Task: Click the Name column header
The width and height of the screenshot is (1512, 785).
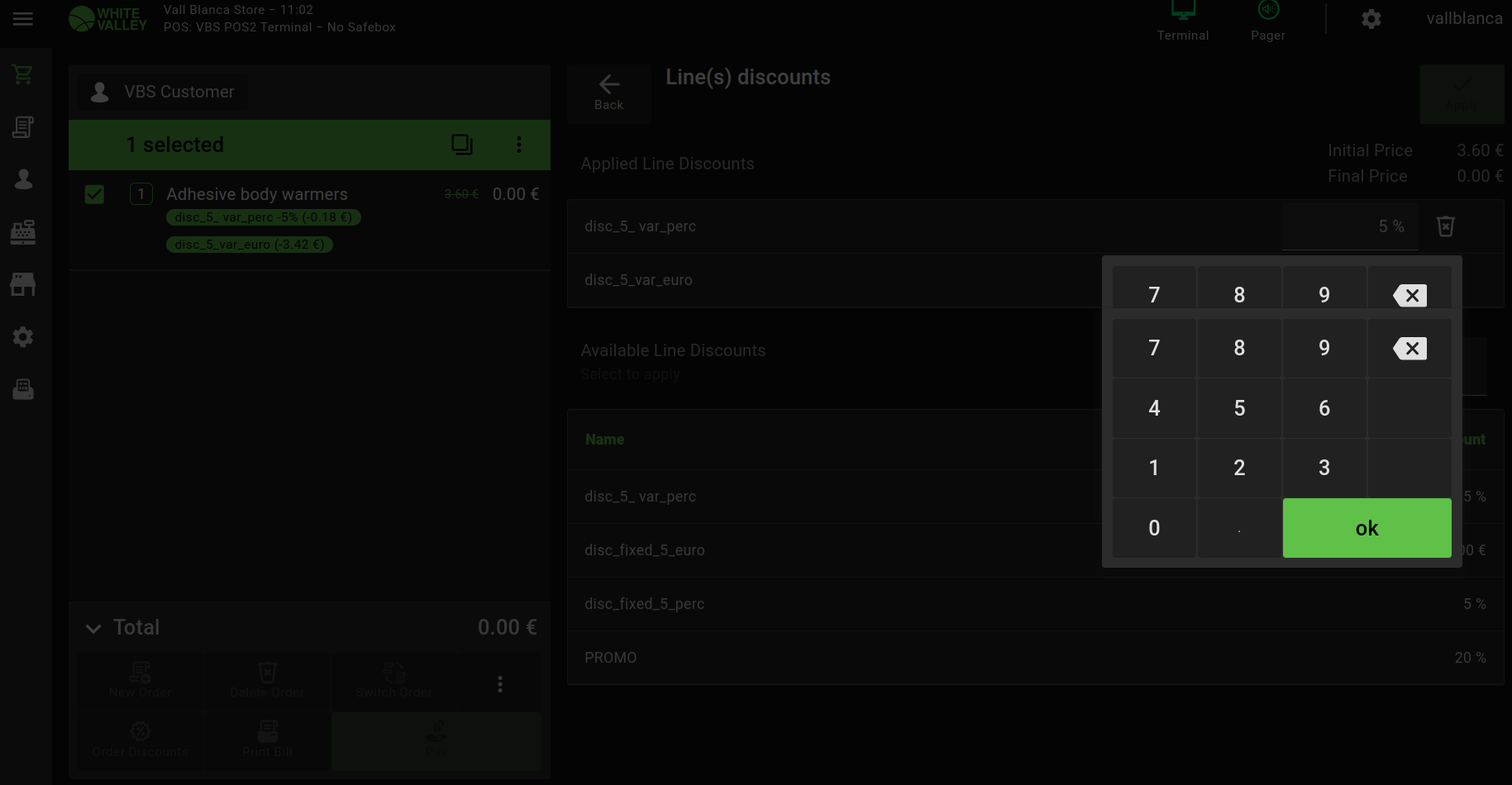Action: point(605,440)
